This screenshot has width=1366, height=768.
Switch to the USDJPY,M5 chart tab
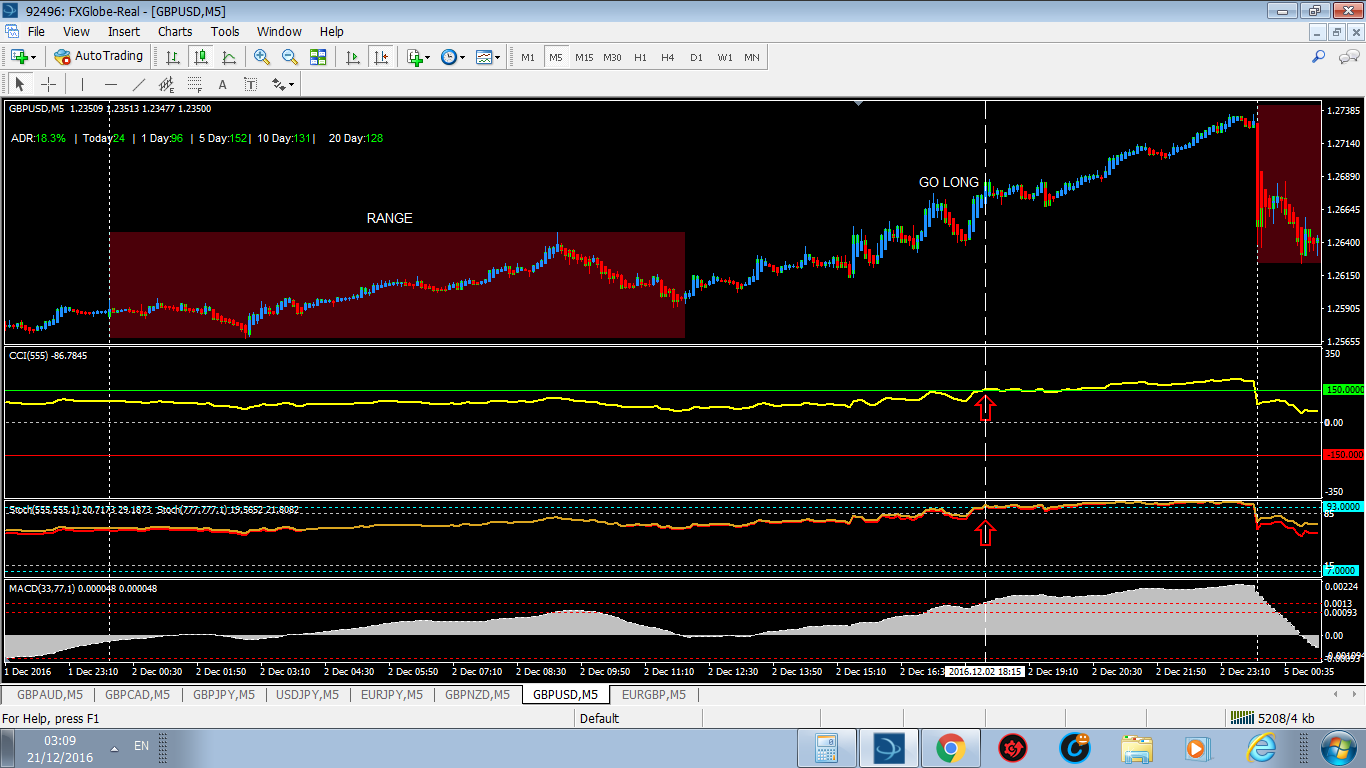(308, 694)
